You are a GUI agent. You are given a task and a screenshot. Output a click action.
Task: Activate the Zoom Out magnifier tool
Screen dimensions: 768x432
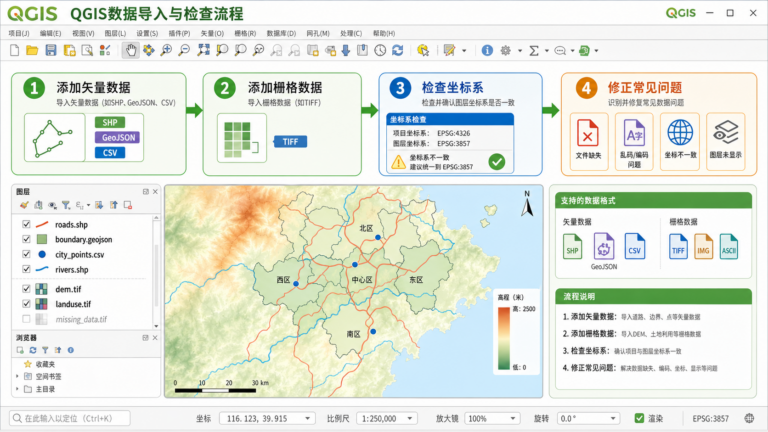tap(184, 50)
